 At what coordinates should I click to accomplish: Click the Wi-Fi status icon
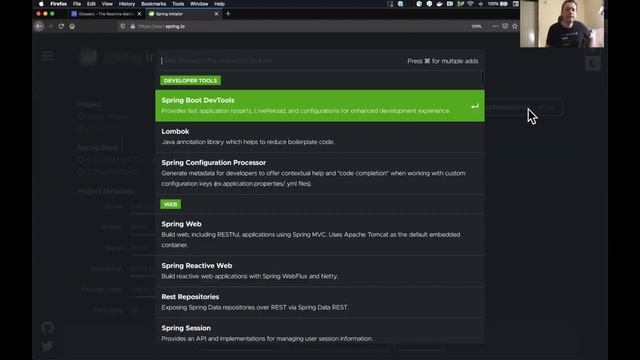tap(470, 4)
